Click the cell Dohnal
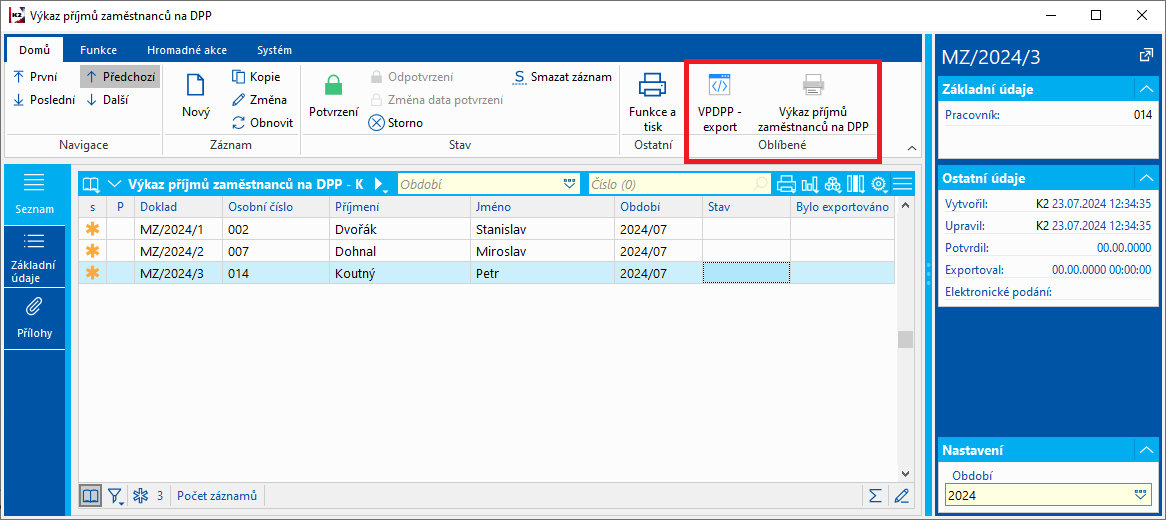 tap(399, 251)
